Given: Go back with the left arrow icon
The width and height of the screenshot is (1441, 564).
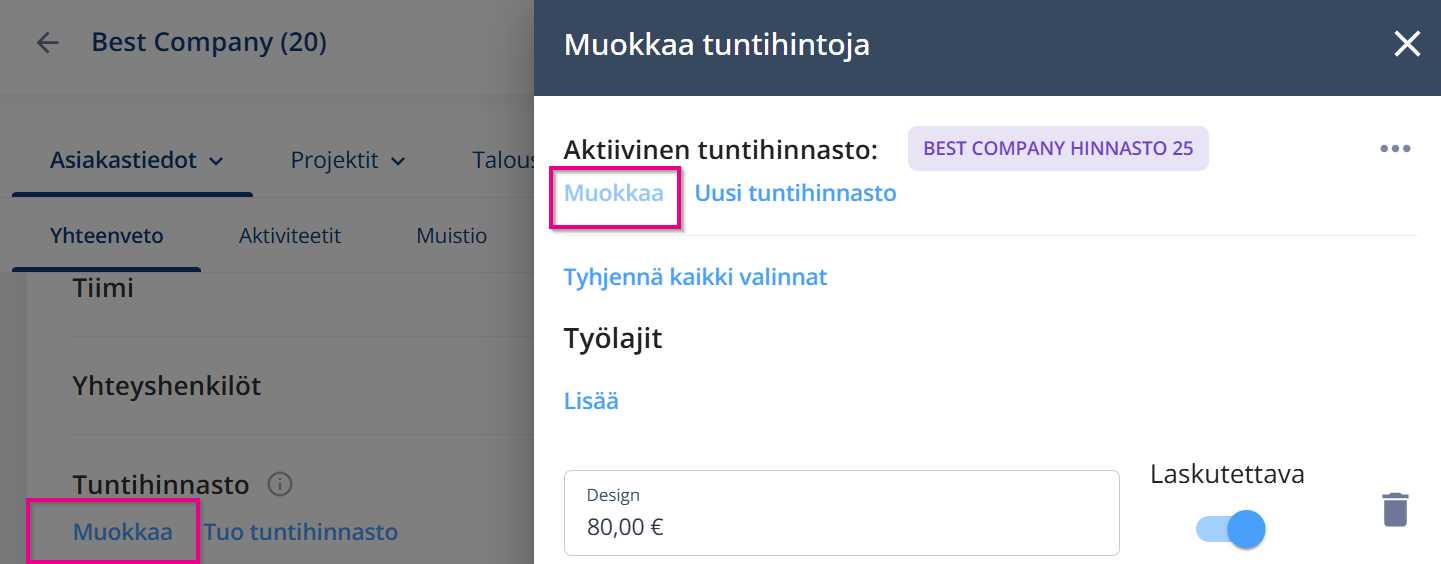Looking at the screenshot, I should pyautogui.click(x=47, y=43).
